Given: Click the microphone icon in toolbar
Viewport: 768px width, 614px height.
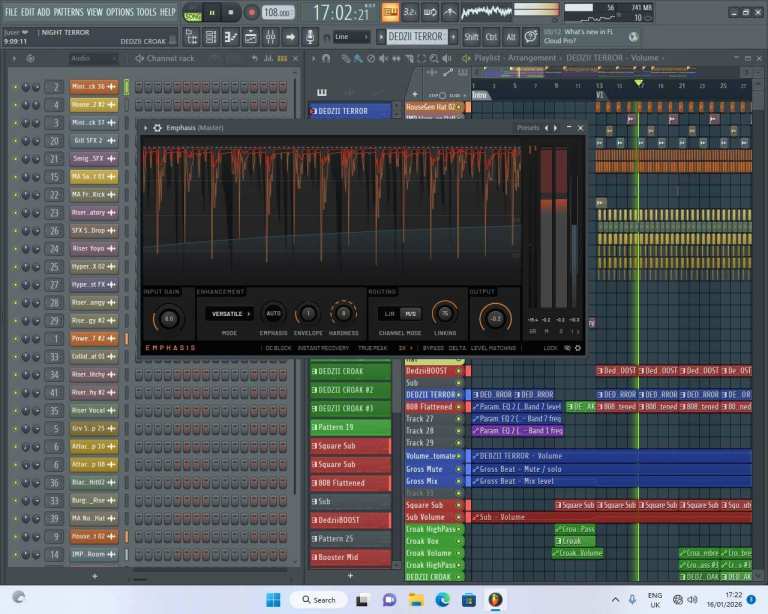Looking at the screenshot, I should pyautogui.click(x=311, y=37).
